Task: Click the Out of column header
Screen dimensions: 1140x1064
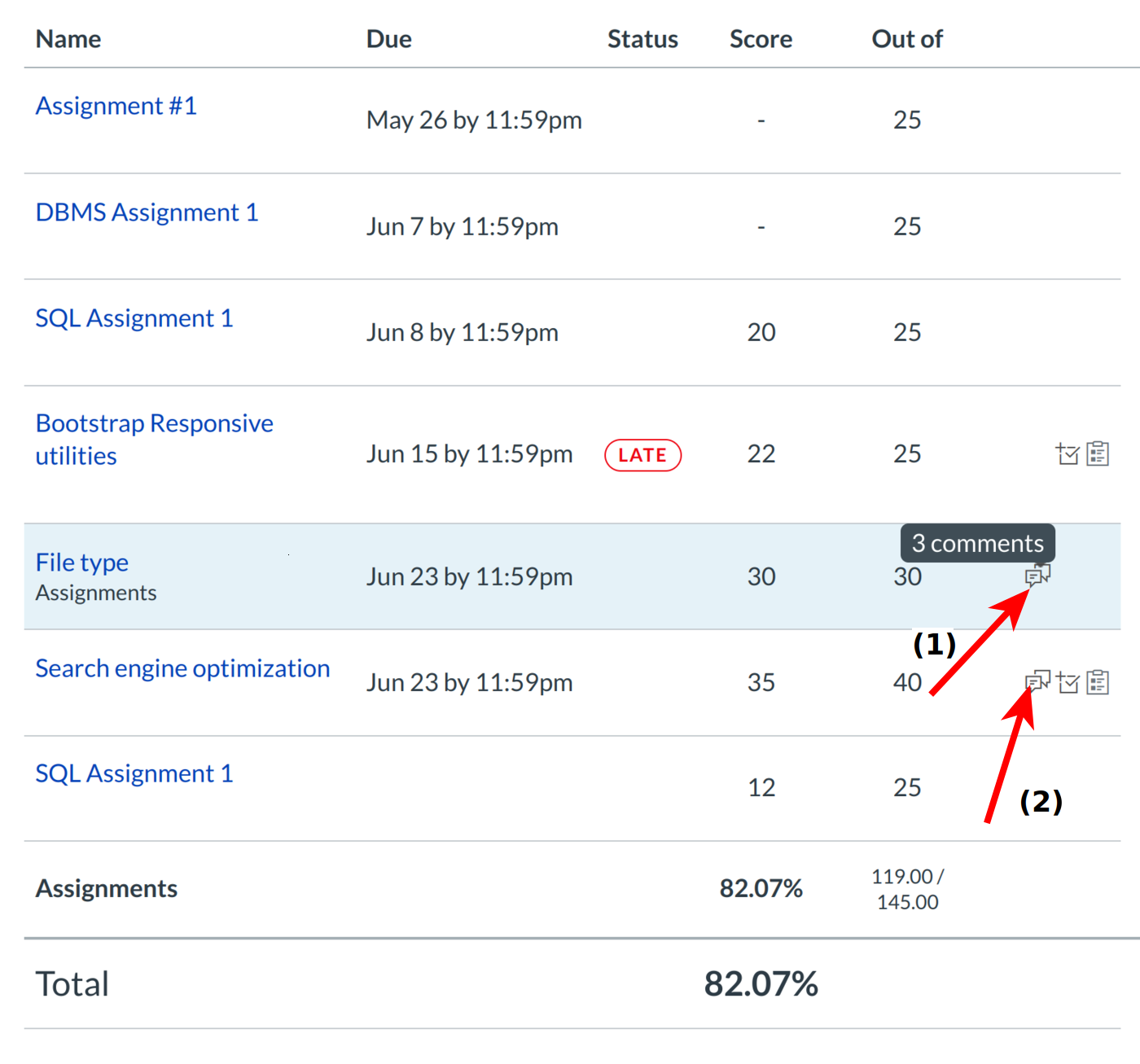Action: [x=907, y=39]
